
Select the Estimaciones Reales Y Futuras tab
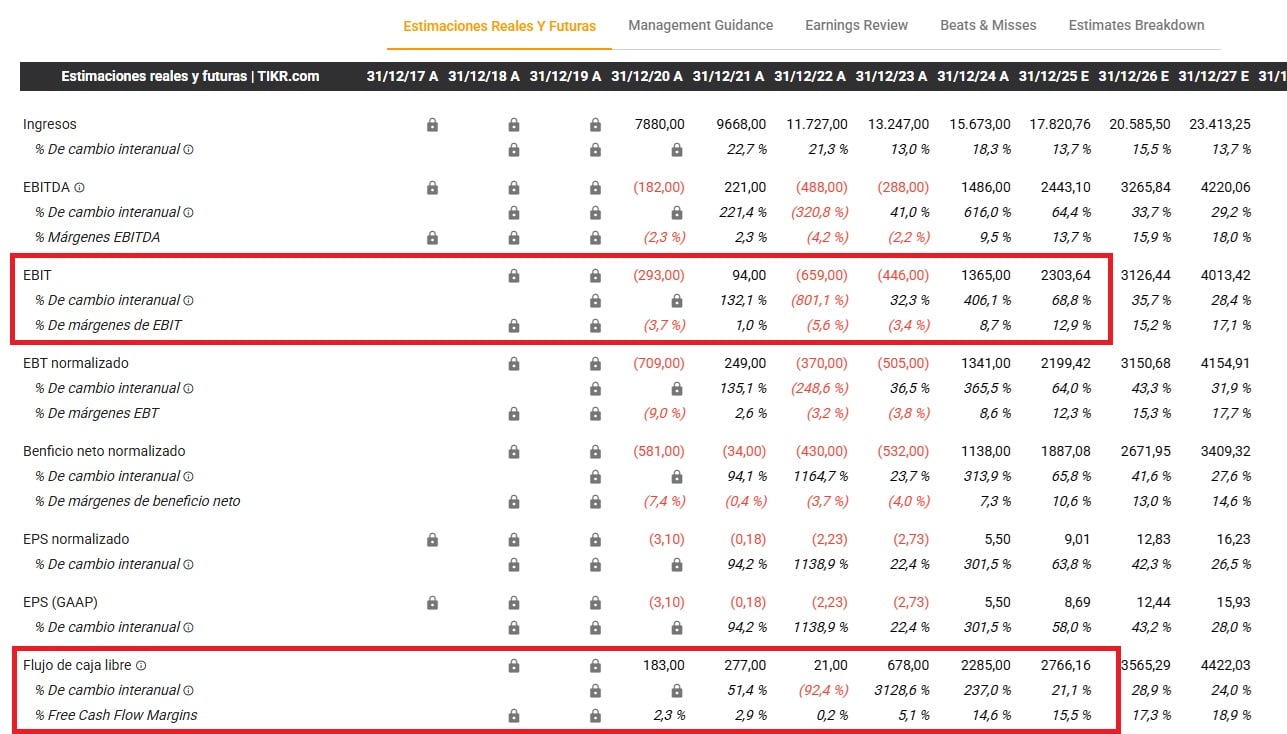pyautogui.click(x=499, y=26)
